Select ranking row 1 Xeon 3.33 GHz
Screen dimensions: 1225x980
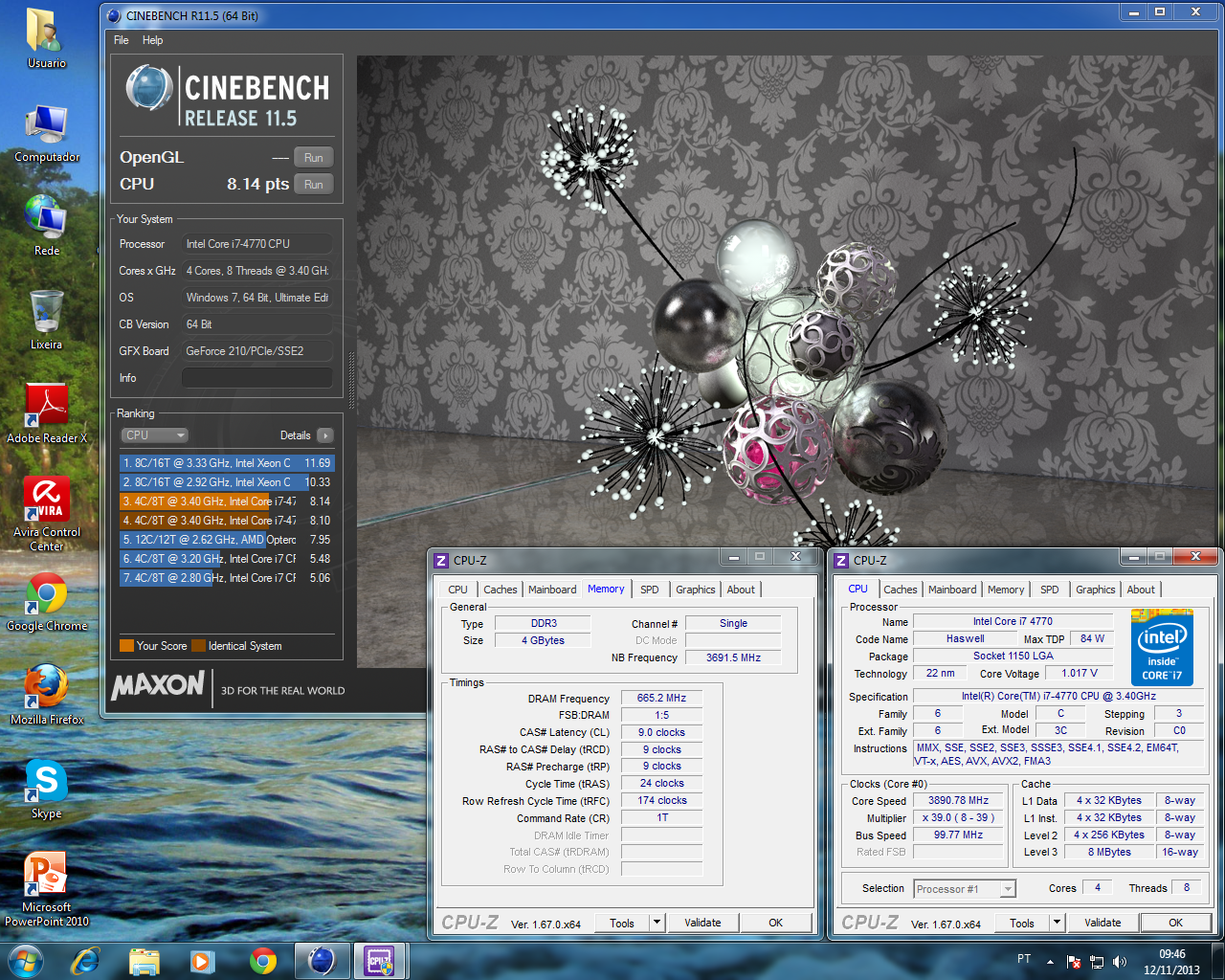227,463
